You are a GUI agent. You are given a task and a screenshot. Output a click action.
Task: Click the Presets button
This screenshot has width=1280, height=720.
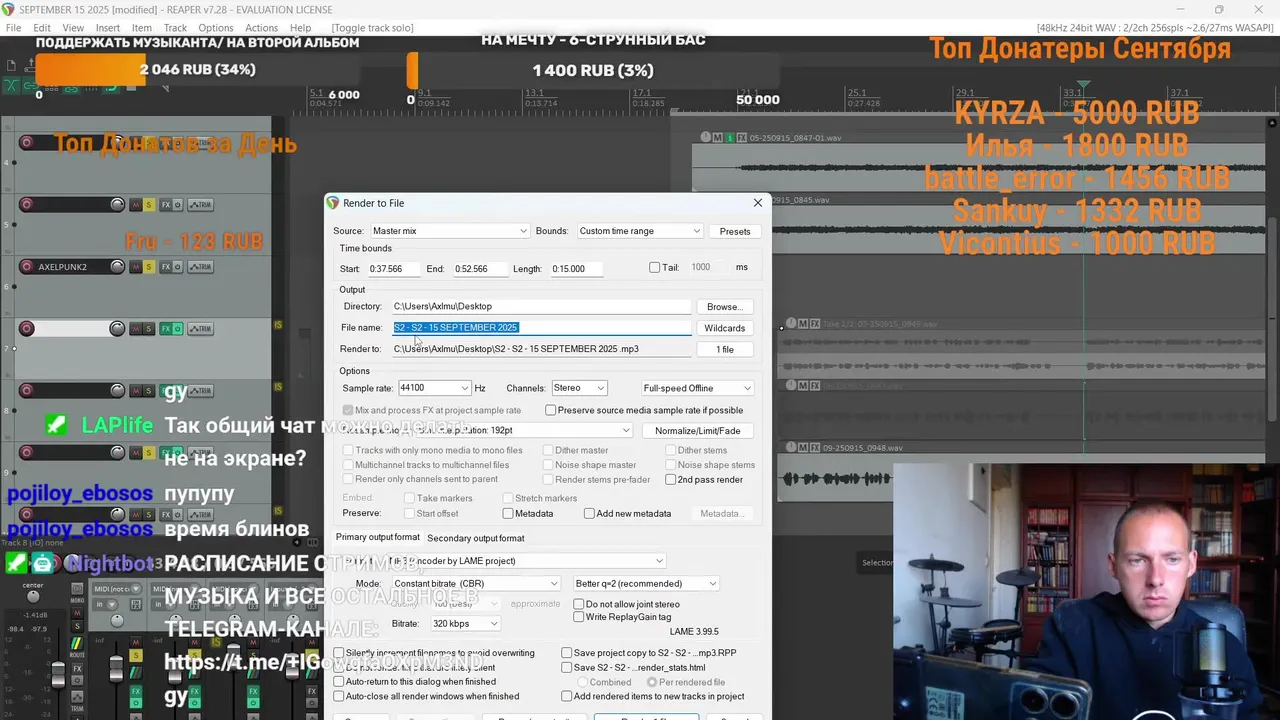[735, 231]
